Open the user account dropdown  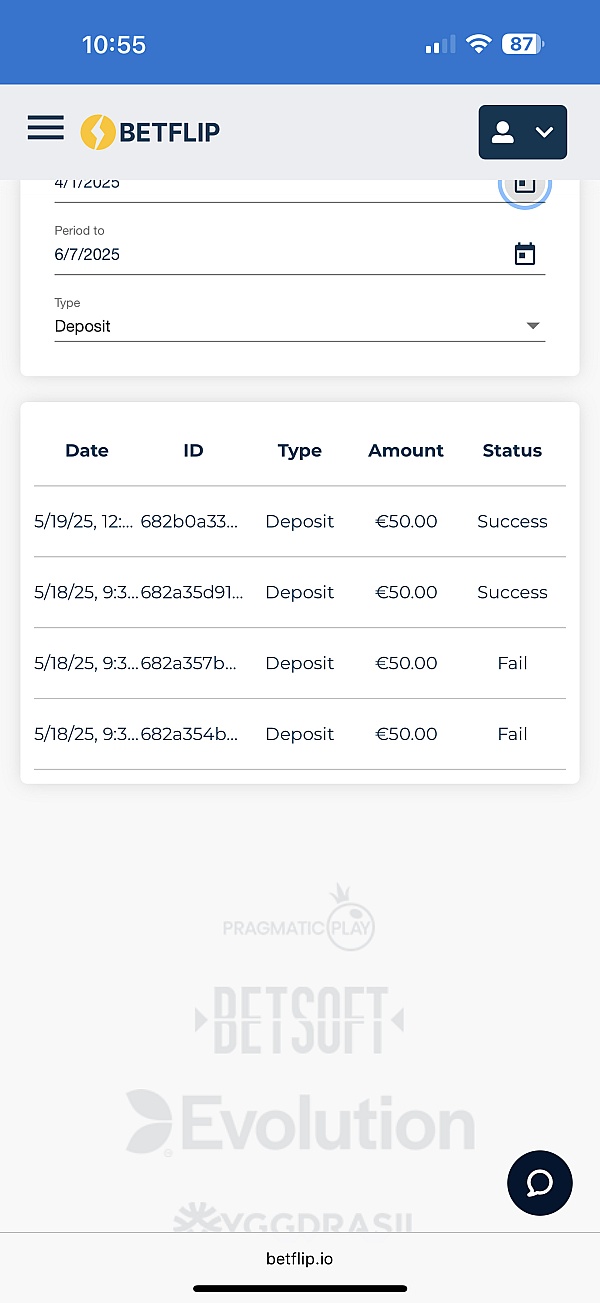(523, 132)
